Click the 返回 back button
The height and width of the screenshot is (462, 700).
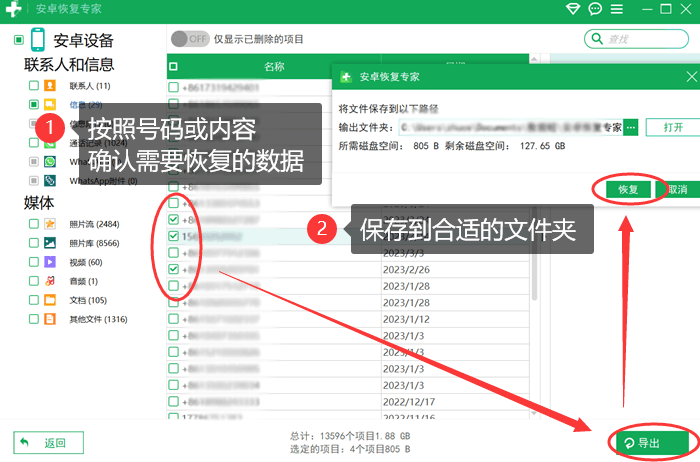coord(48,443)
